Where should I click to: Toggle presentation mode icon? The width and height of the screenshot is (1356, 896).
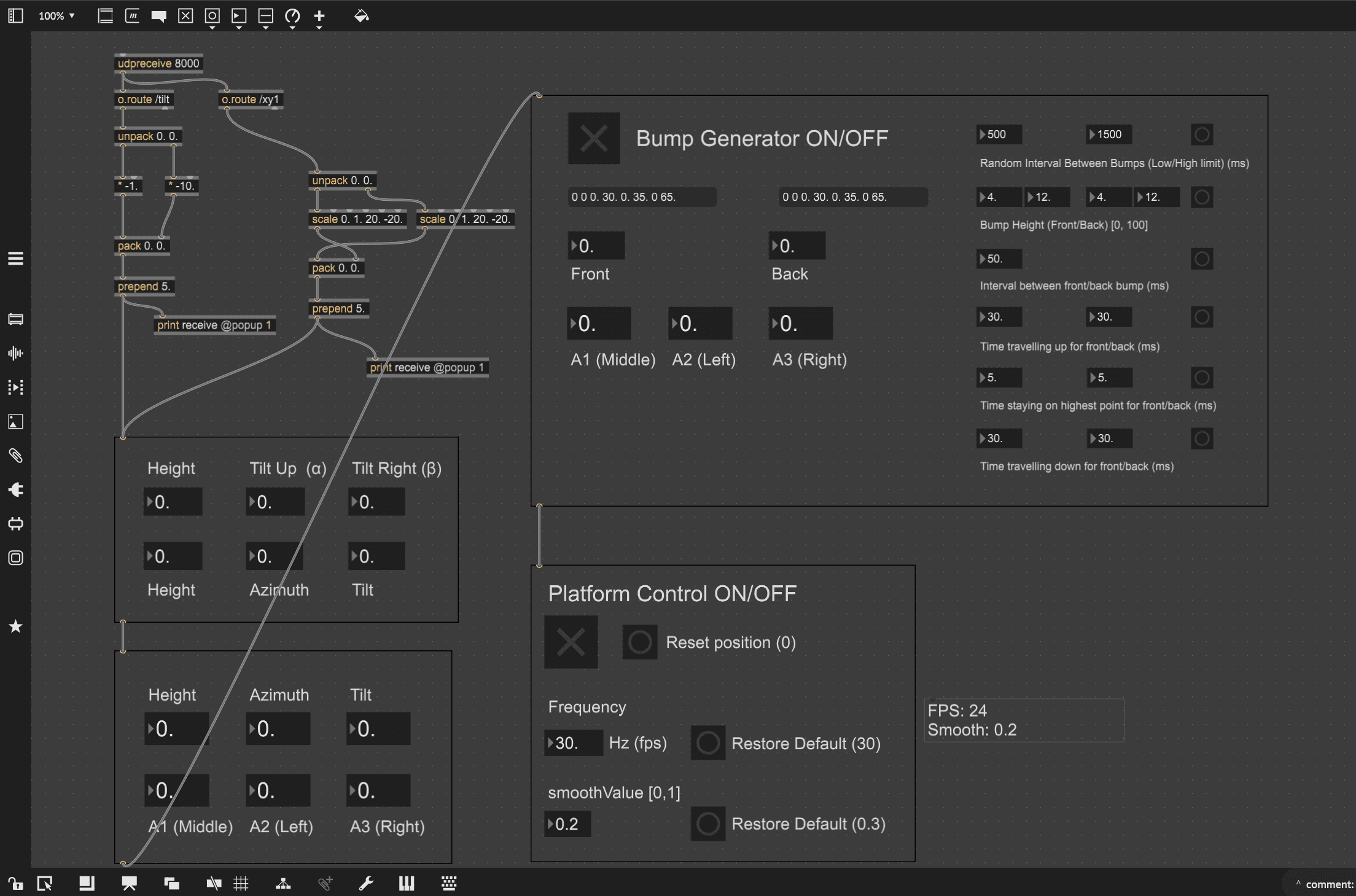[x=129, y=884]
